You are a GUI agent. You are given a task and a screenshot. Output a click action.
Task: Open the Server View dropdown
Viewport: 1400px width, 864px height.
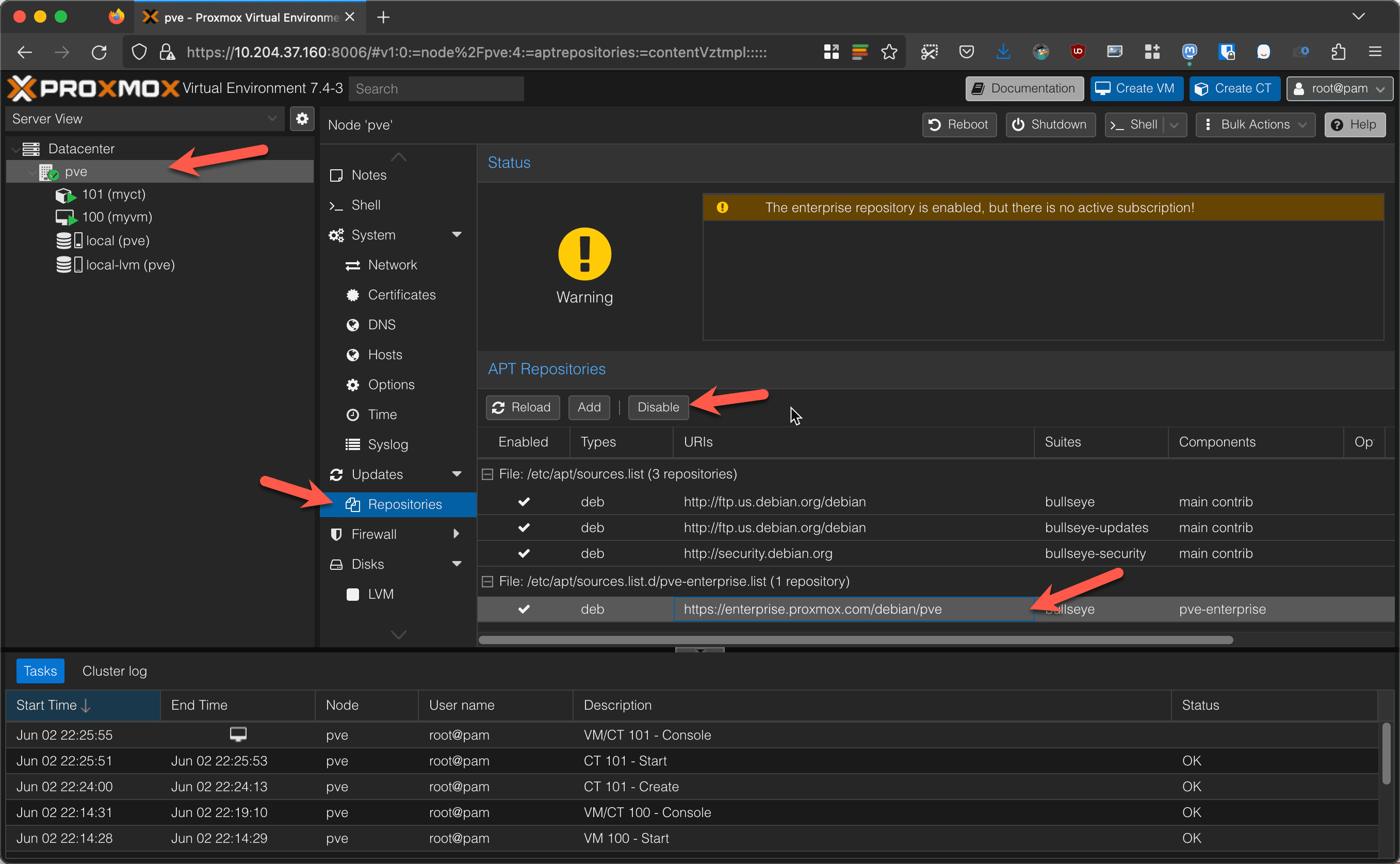[x=144, y=119]
